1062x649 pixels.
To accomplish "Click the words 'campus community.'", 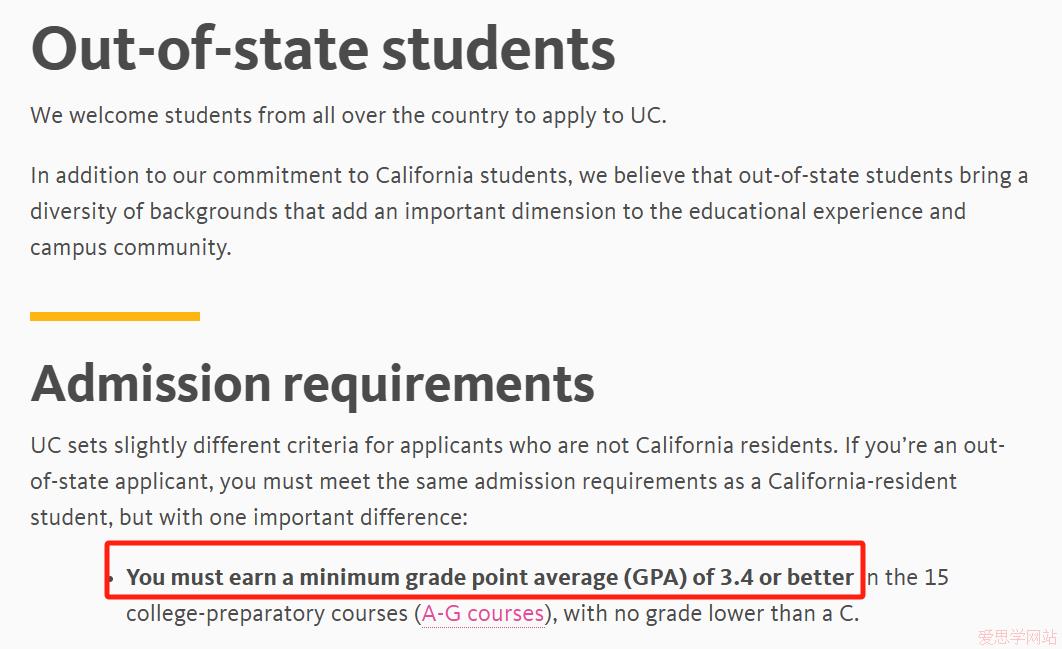I will click(x=131, y=248).
